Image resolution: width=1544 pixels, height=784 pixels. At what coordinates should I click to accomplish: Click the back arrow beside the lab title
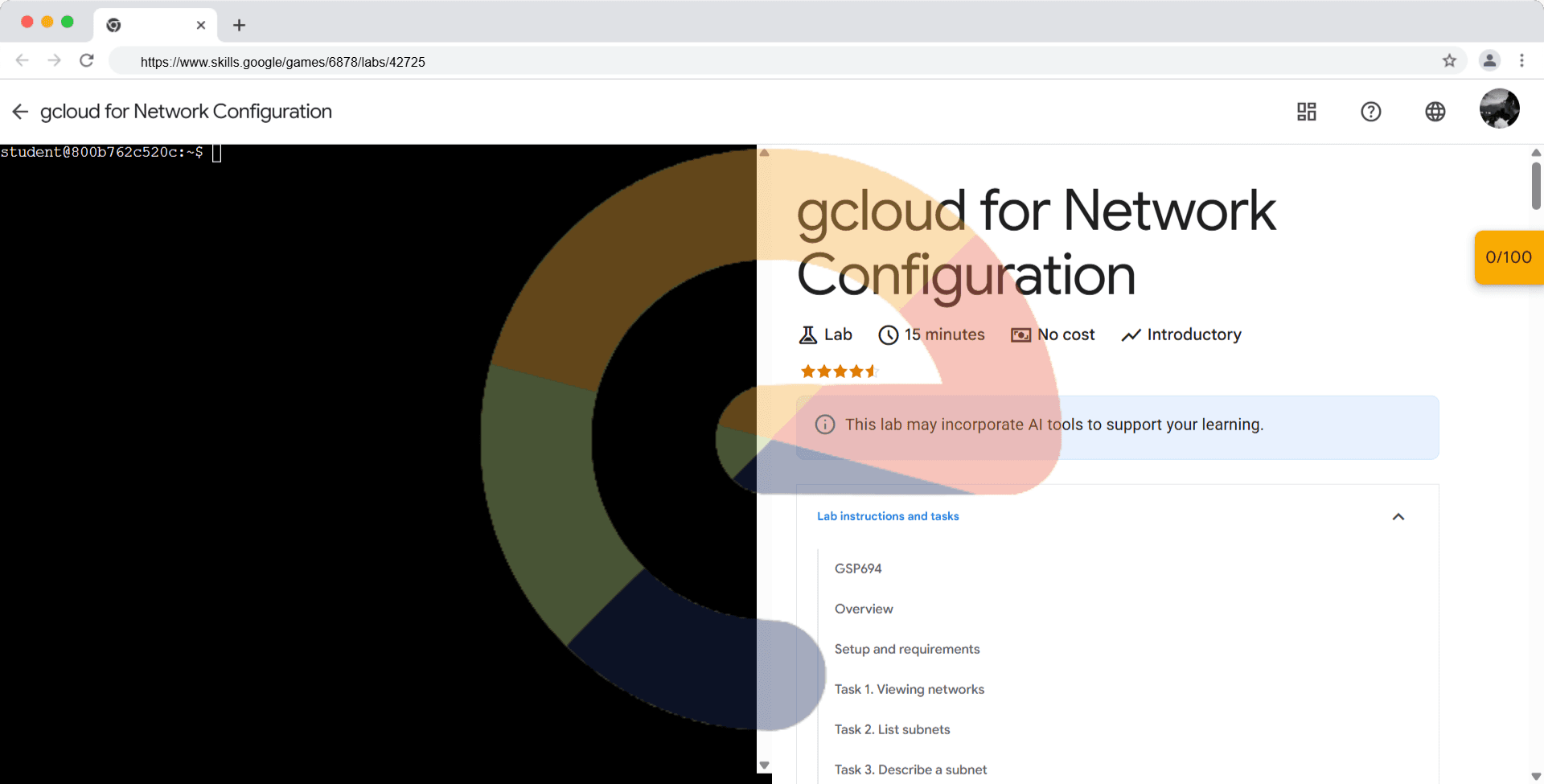pos(20,112)
